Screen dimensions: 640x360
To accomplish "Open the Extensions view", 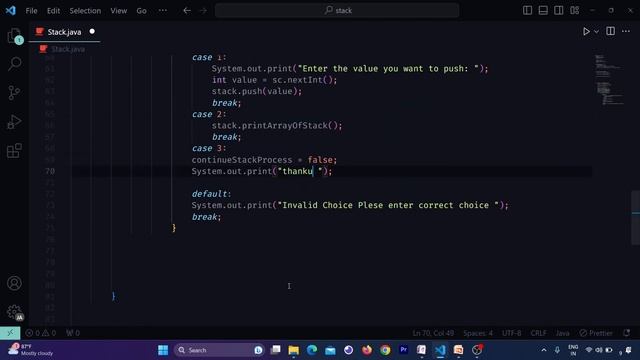I will [14, 151].
